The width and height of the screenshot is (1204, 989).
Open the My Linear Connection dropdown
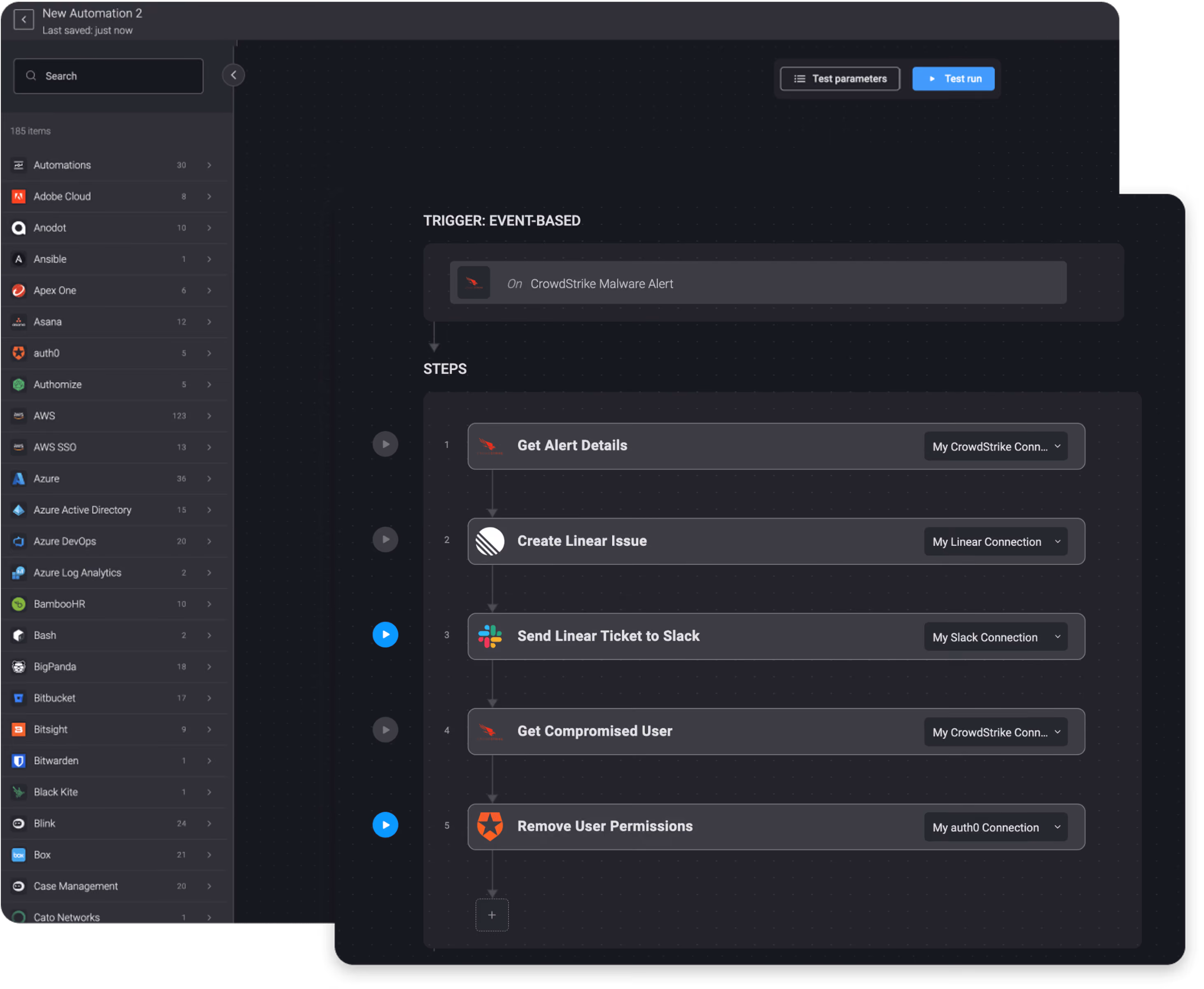click(x=996, y=542)
